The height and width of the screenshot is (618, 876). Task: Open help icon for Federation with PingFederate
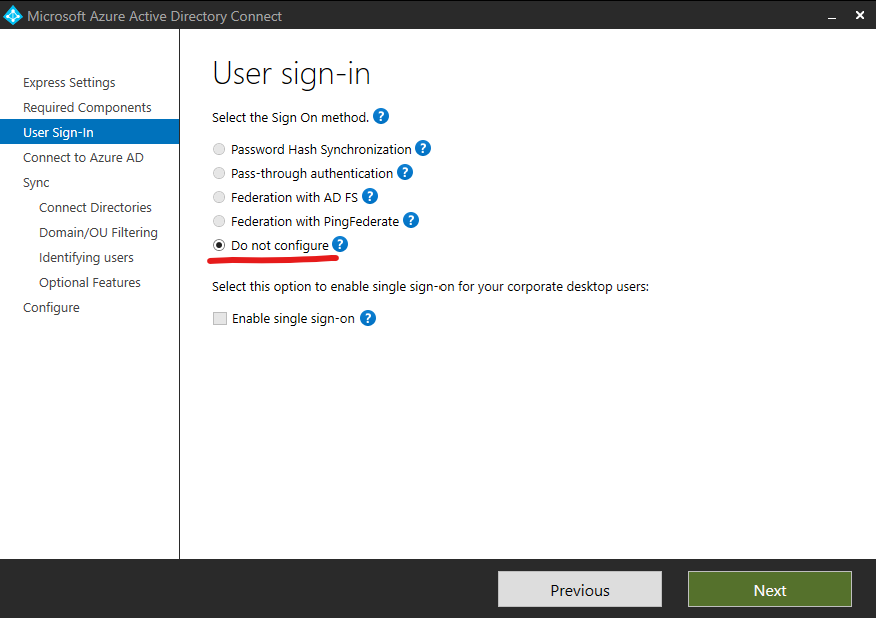coord(411,221)
